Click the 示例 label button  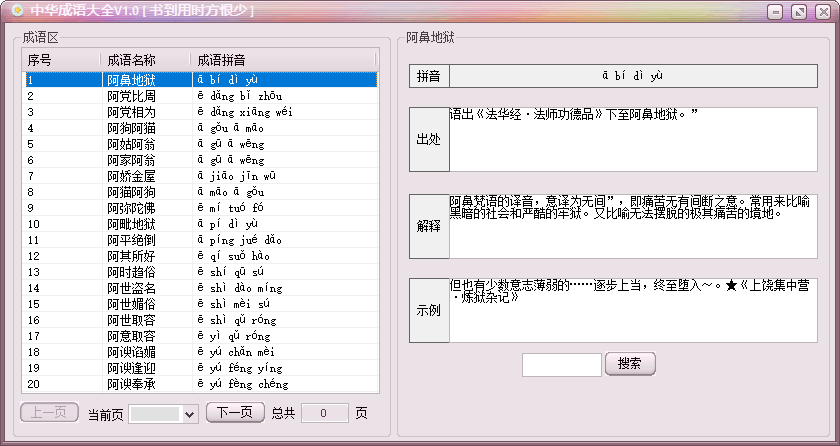(x=429, y=311)
